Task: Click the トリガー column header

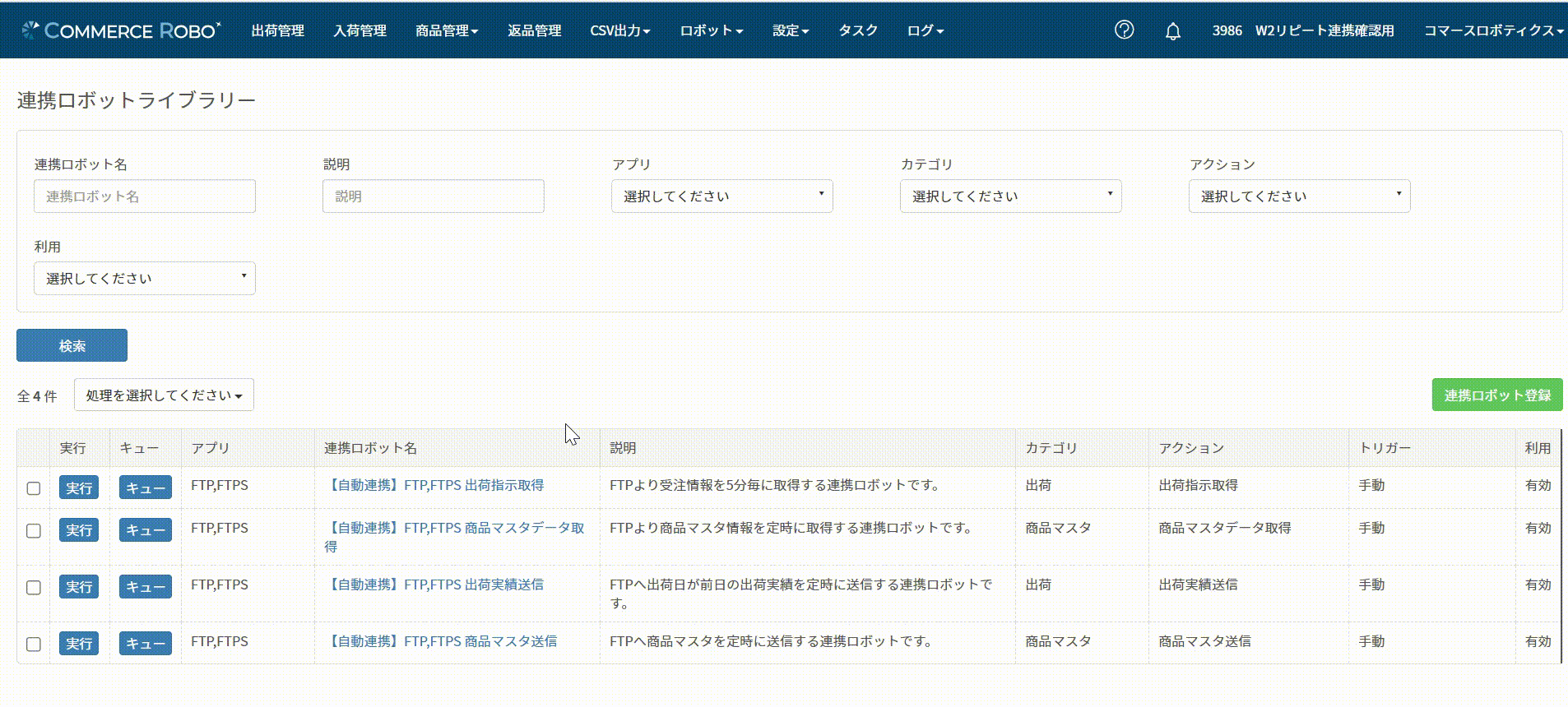Action: point(1385,448)
